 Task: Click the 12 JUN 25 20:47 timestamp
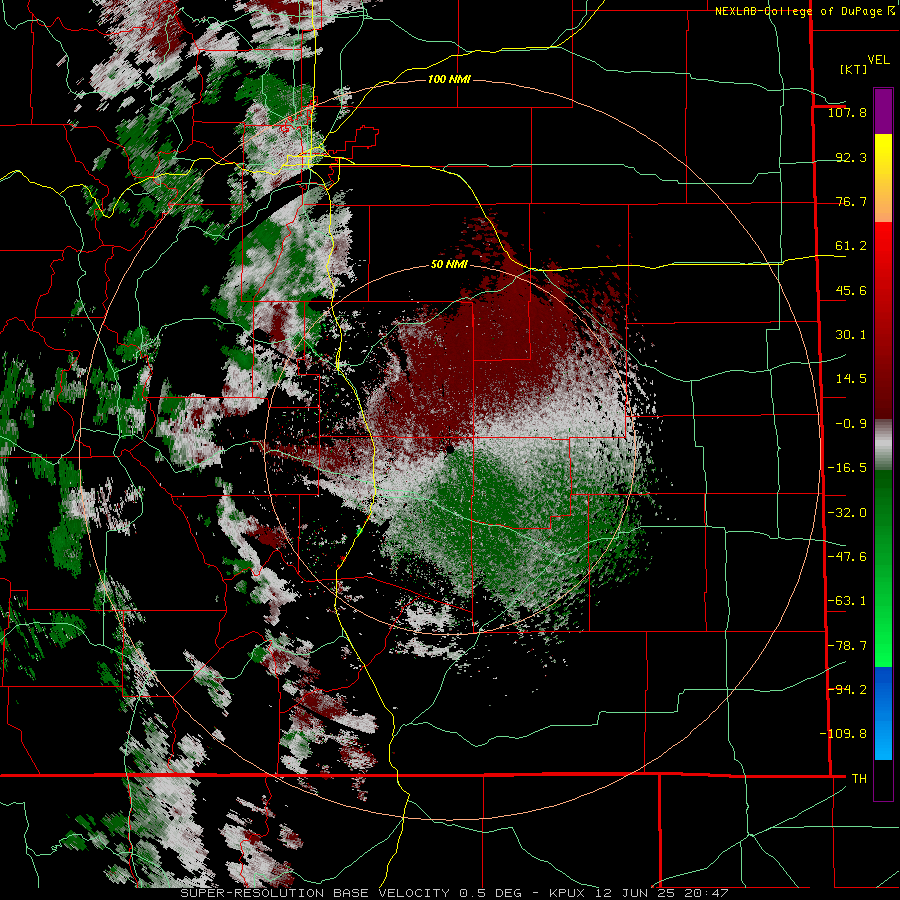click(x=663, y=893)
